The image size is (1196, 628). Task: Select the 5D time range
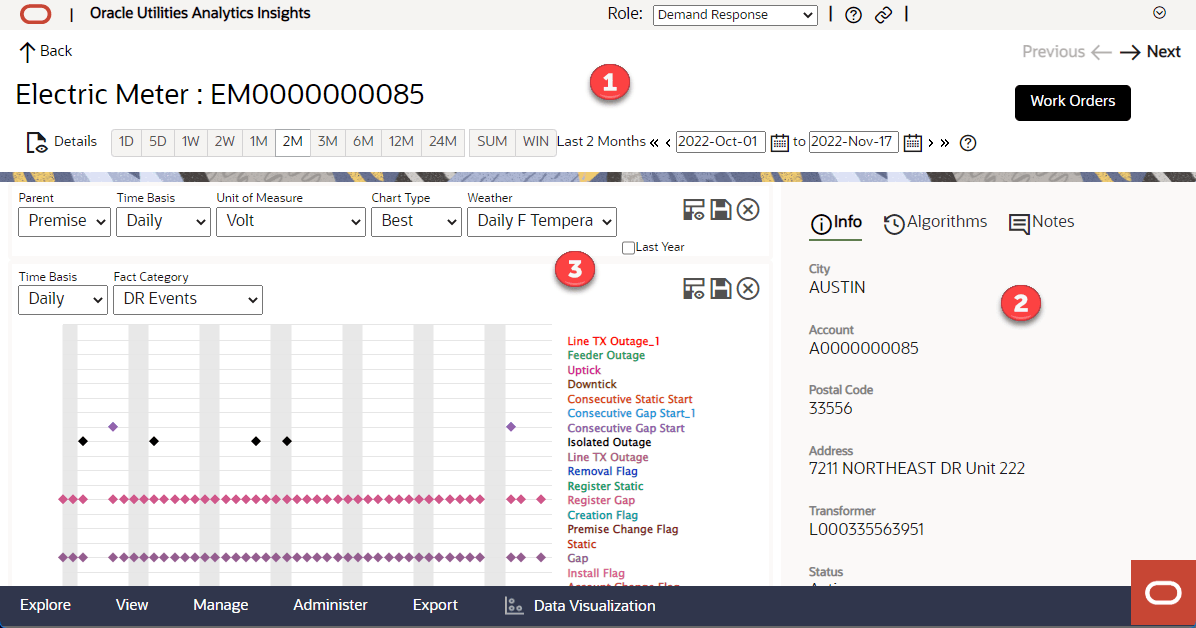point(158,142)
